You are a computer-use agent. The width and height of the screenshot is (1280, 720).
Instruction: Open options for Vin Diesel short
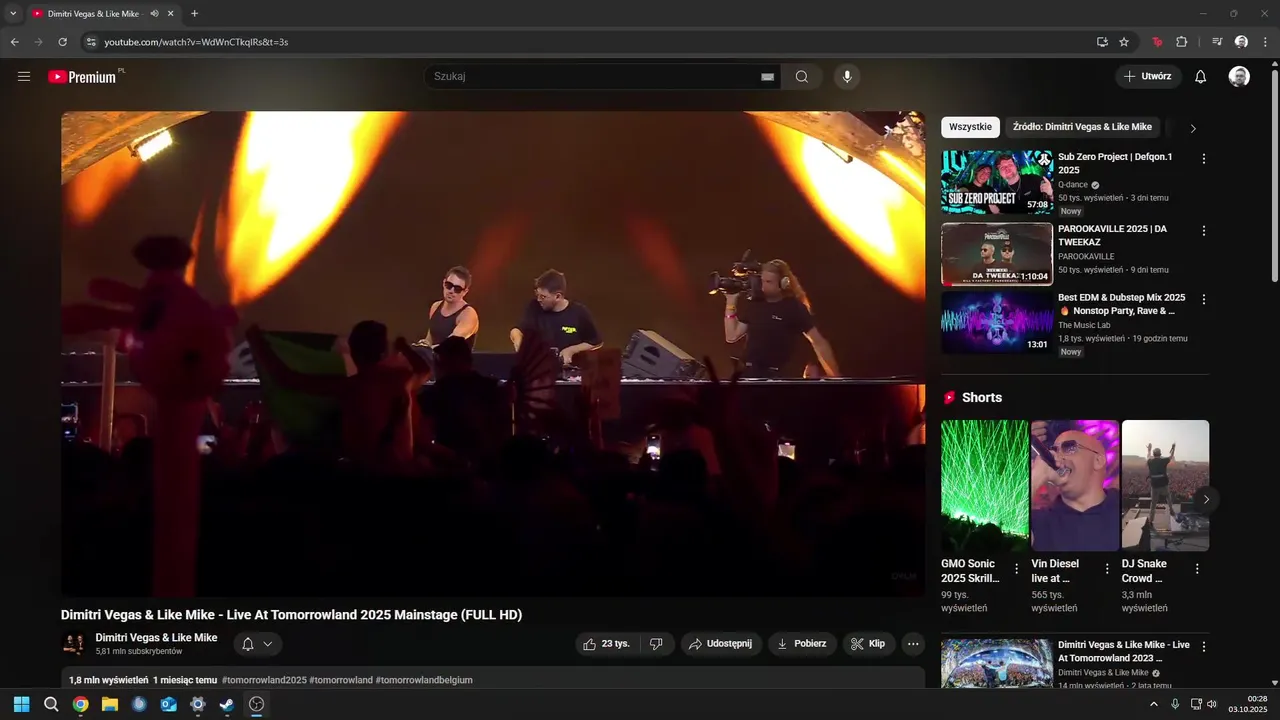1107,568
